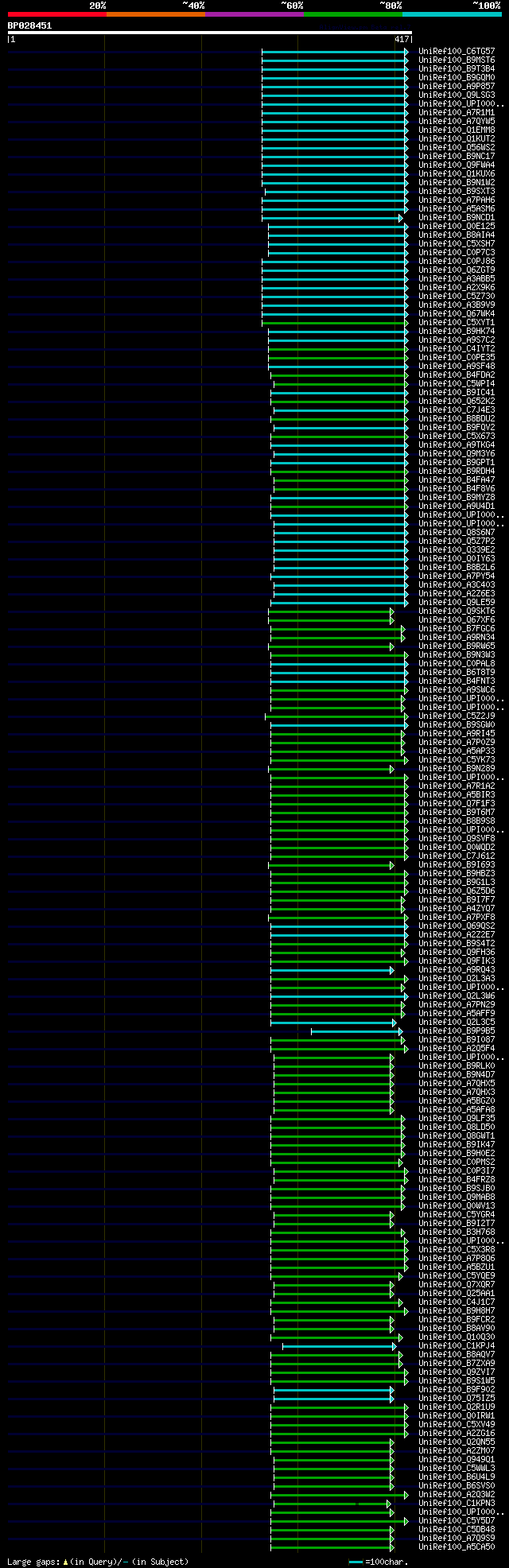Select hit UniRef100_Q56WS2
The image size is (509, 1568).
pos(457,147)
